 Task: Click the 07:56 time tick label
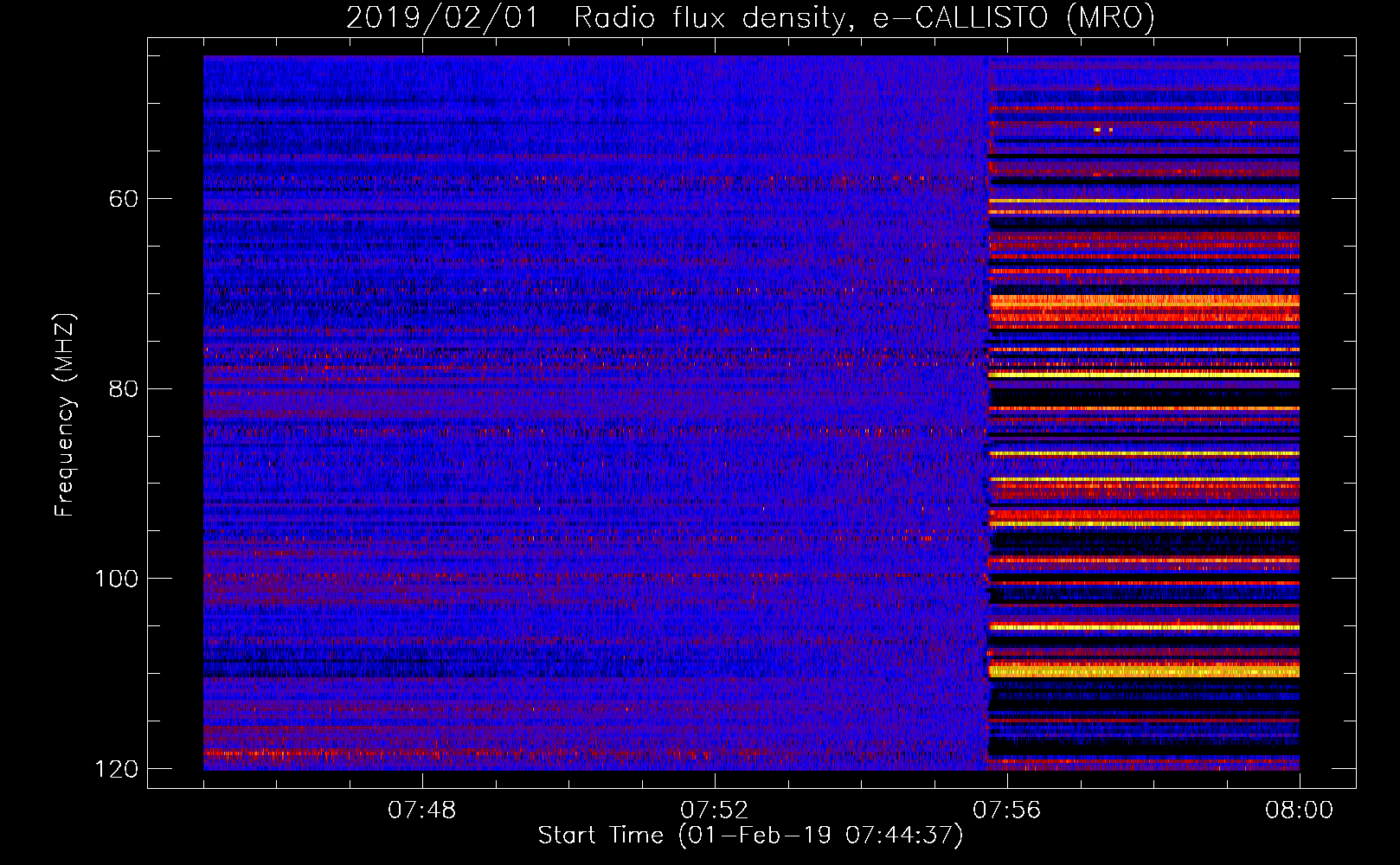tap(1006, 811)
